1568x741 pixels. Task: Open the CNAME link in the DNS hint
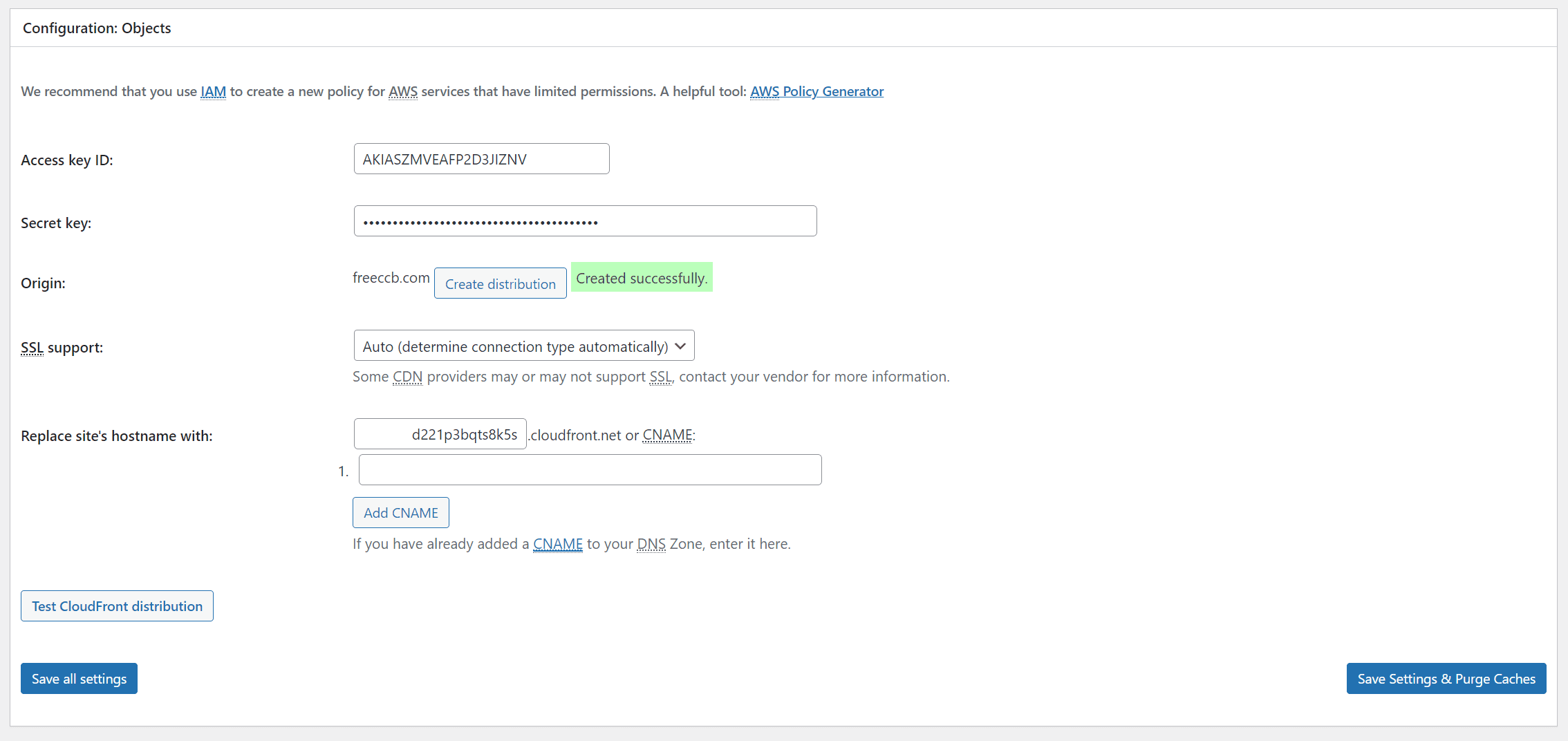[557, 544]
